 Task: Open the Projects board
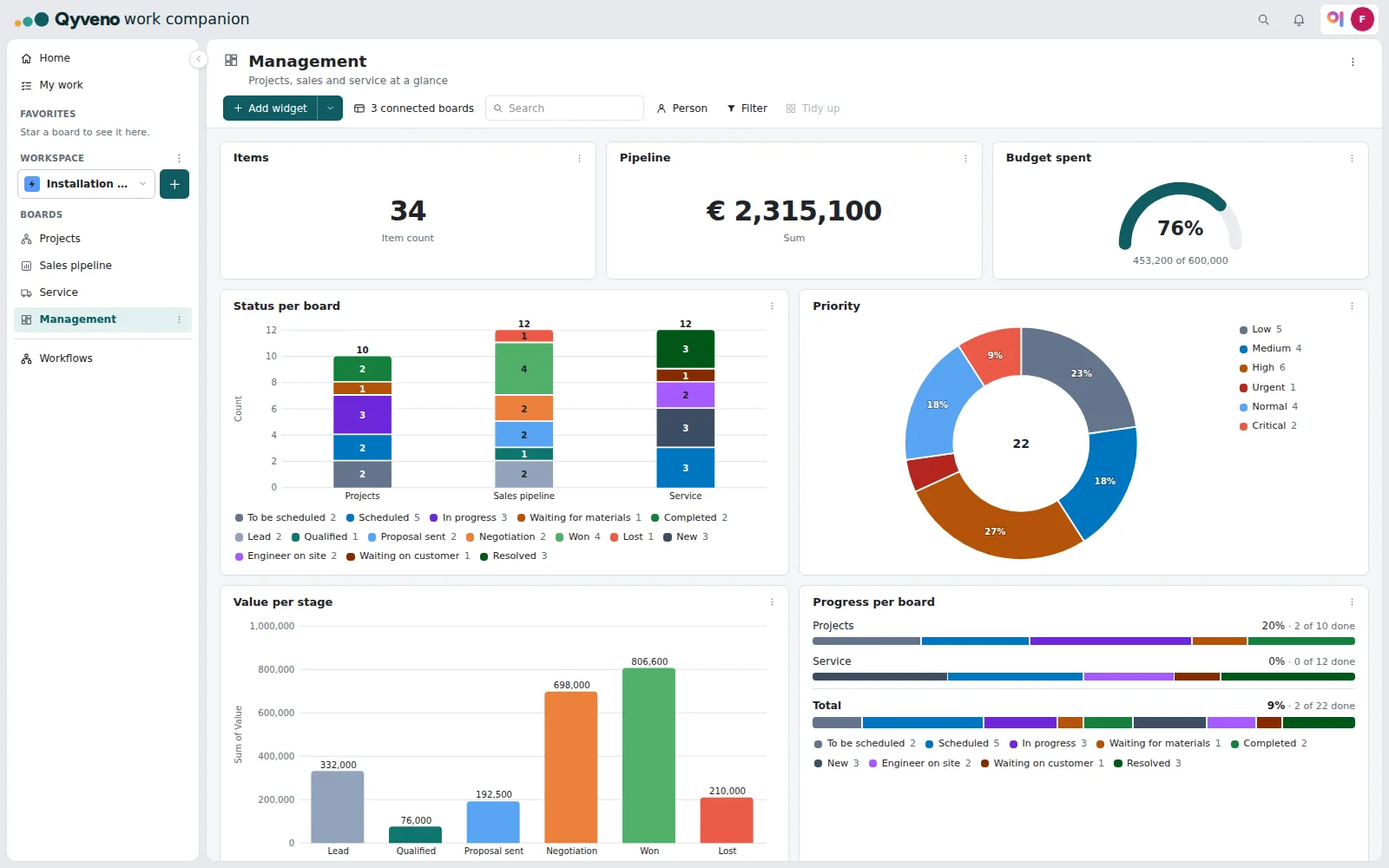(102, 239)
